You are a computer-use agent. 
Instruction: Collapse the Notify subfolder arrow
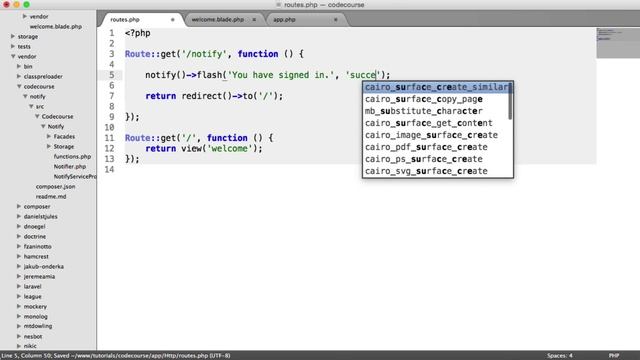[x=43, y=126]
